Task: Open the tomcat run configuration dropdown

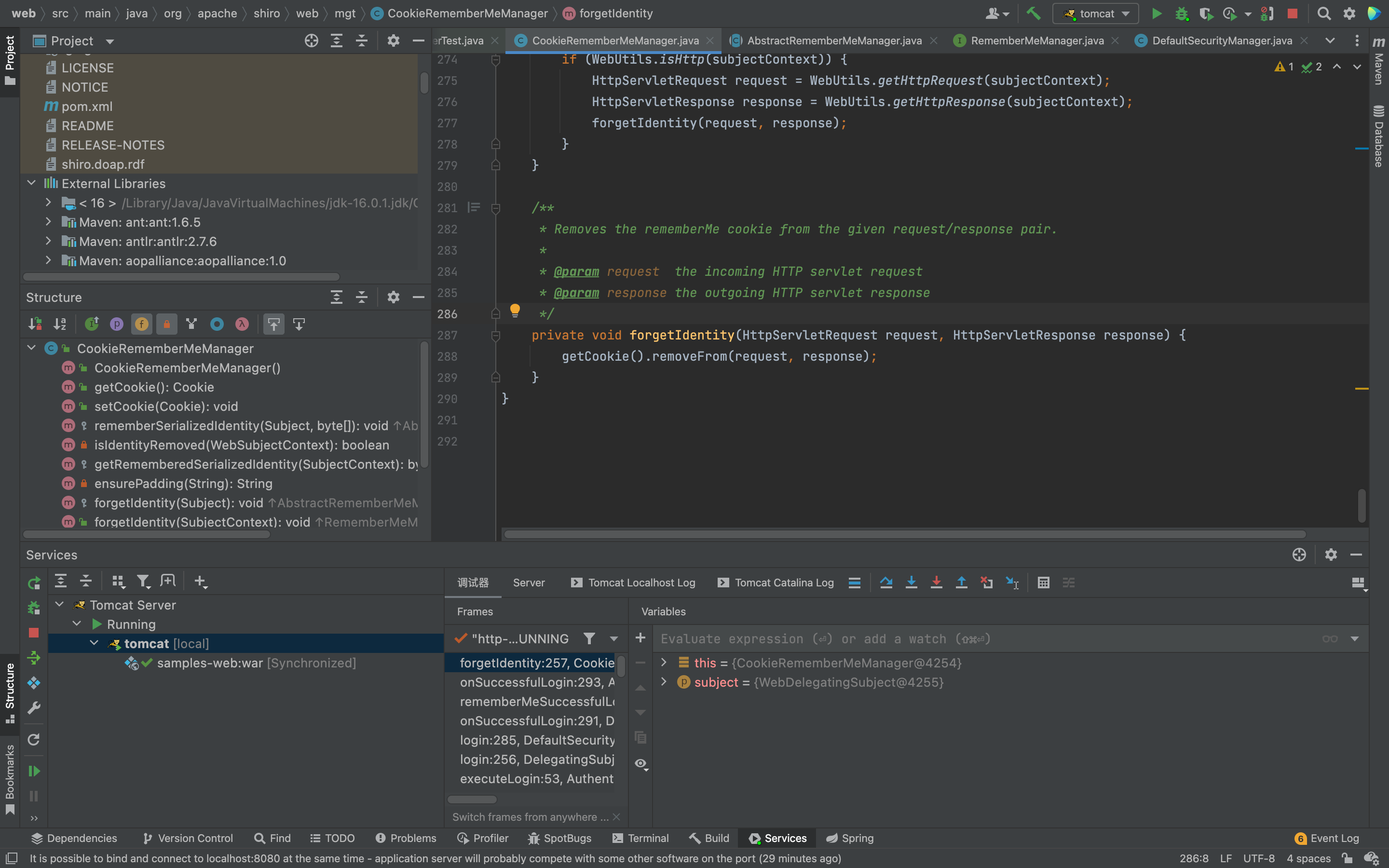Action: click(x=1095, y=13)
